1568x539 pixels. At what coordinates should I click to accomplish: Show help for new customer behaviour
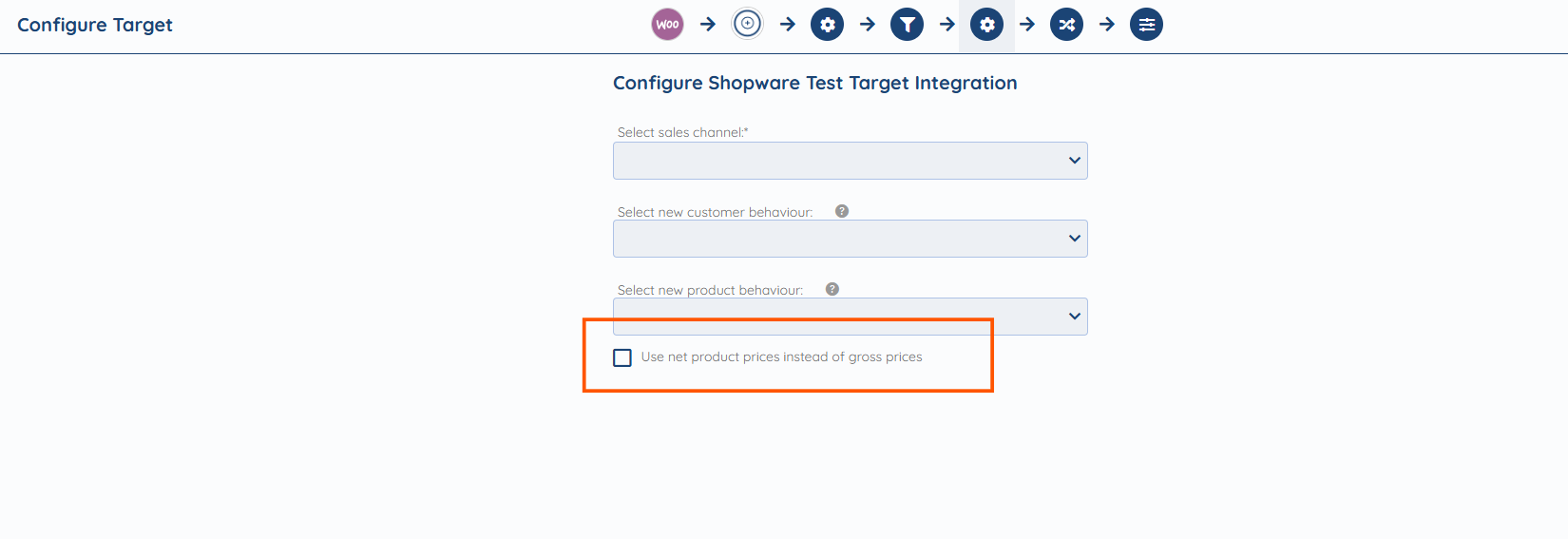tap(842, 211)
